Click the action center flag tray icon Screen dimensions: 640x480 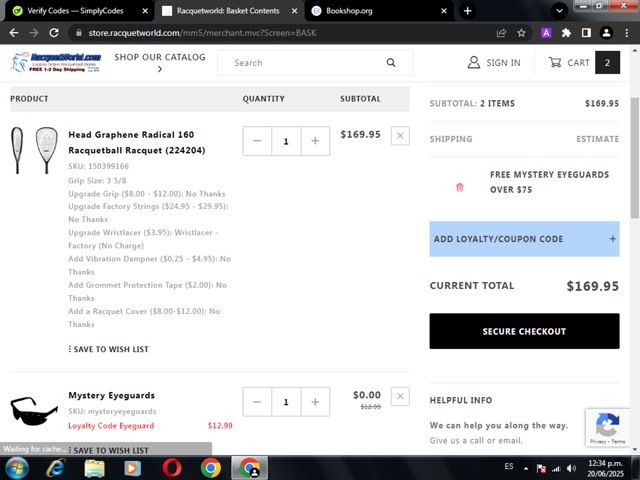(x=541, y=469)
